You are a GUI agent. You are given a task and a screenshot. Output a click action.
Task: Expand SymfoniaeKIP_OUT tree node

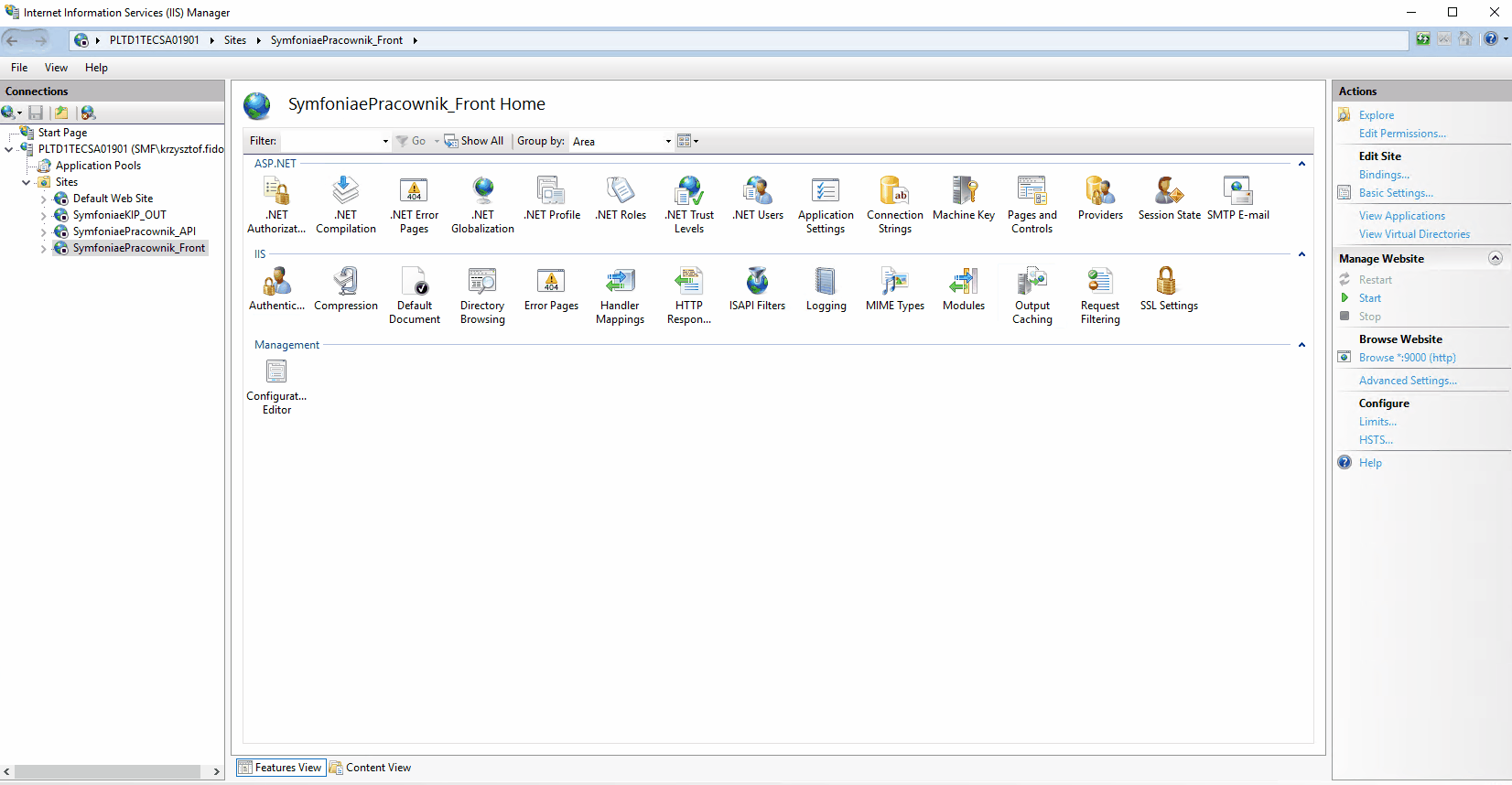43,215
